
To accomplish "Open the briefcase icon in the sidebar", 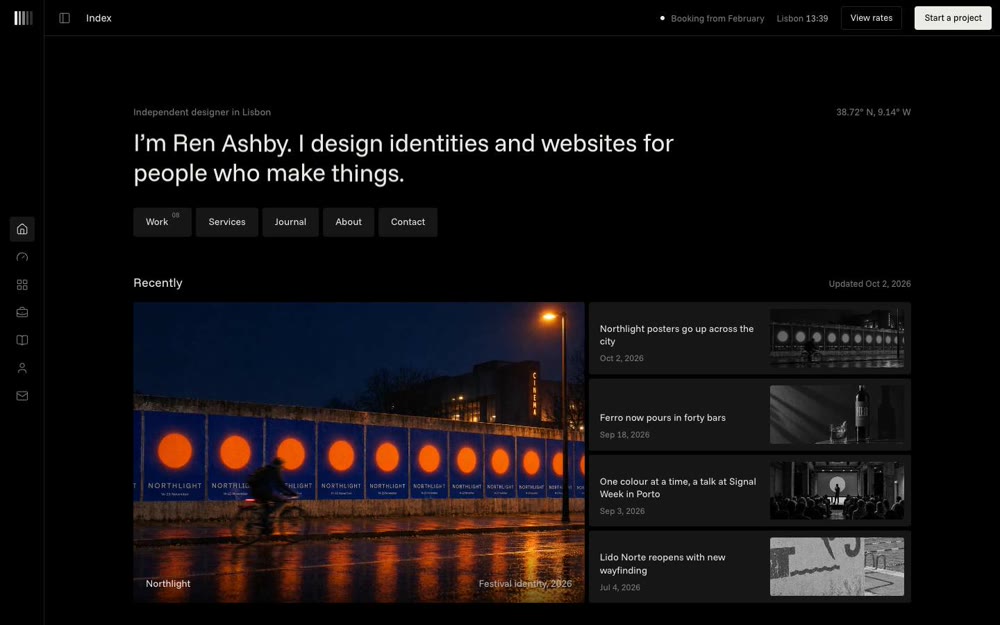I will [22, 312].
